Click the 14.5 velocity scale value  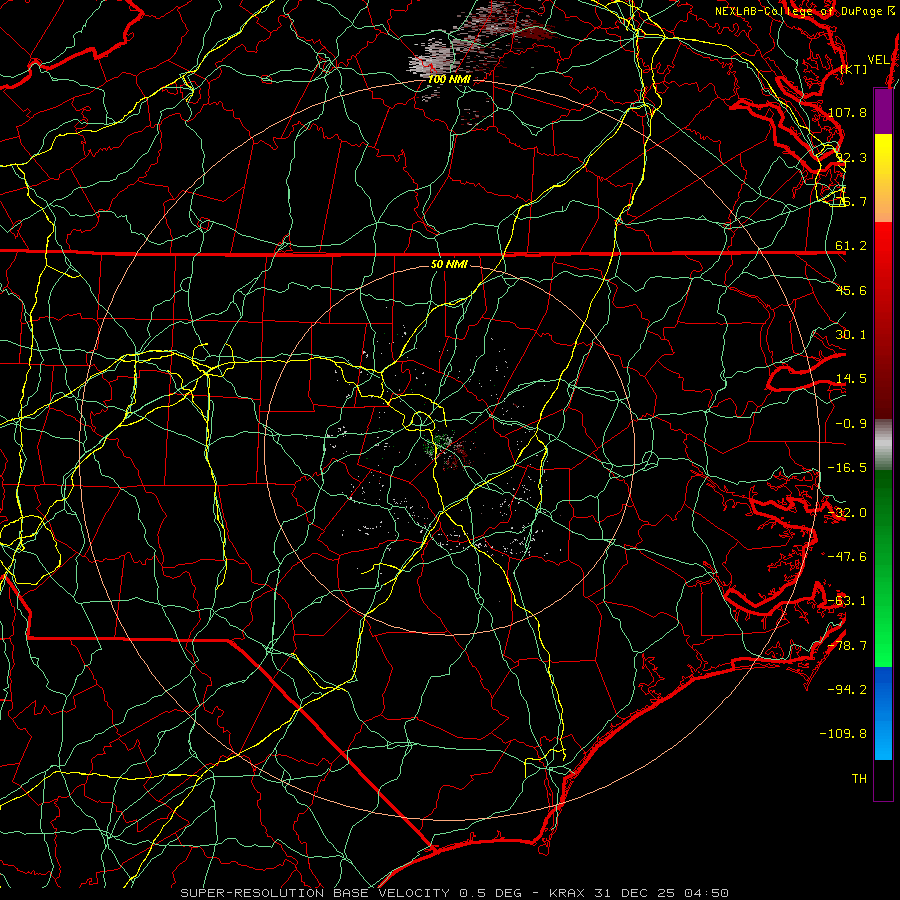[x=851, y=379]
